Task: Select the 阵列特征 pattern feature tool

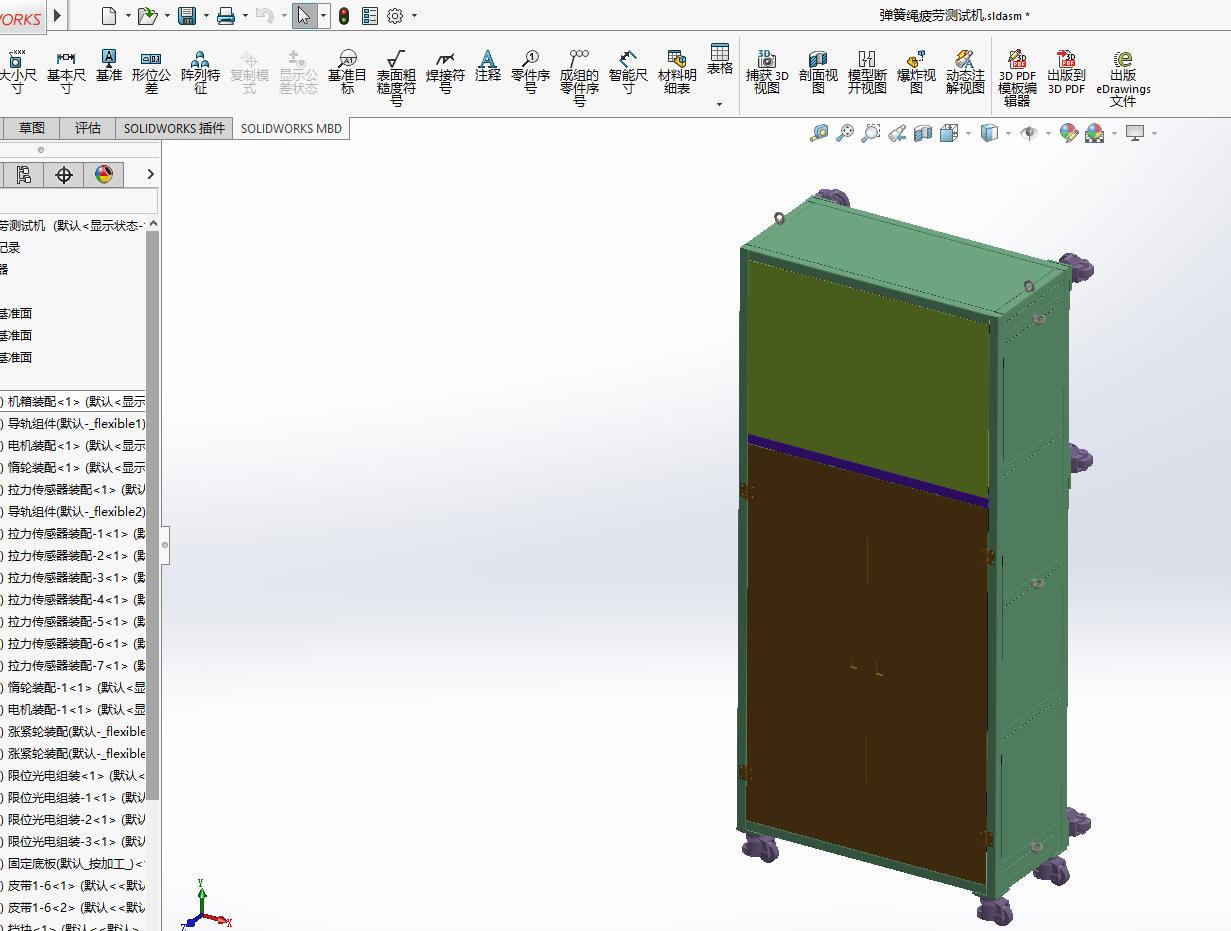Action: (200, 73)
